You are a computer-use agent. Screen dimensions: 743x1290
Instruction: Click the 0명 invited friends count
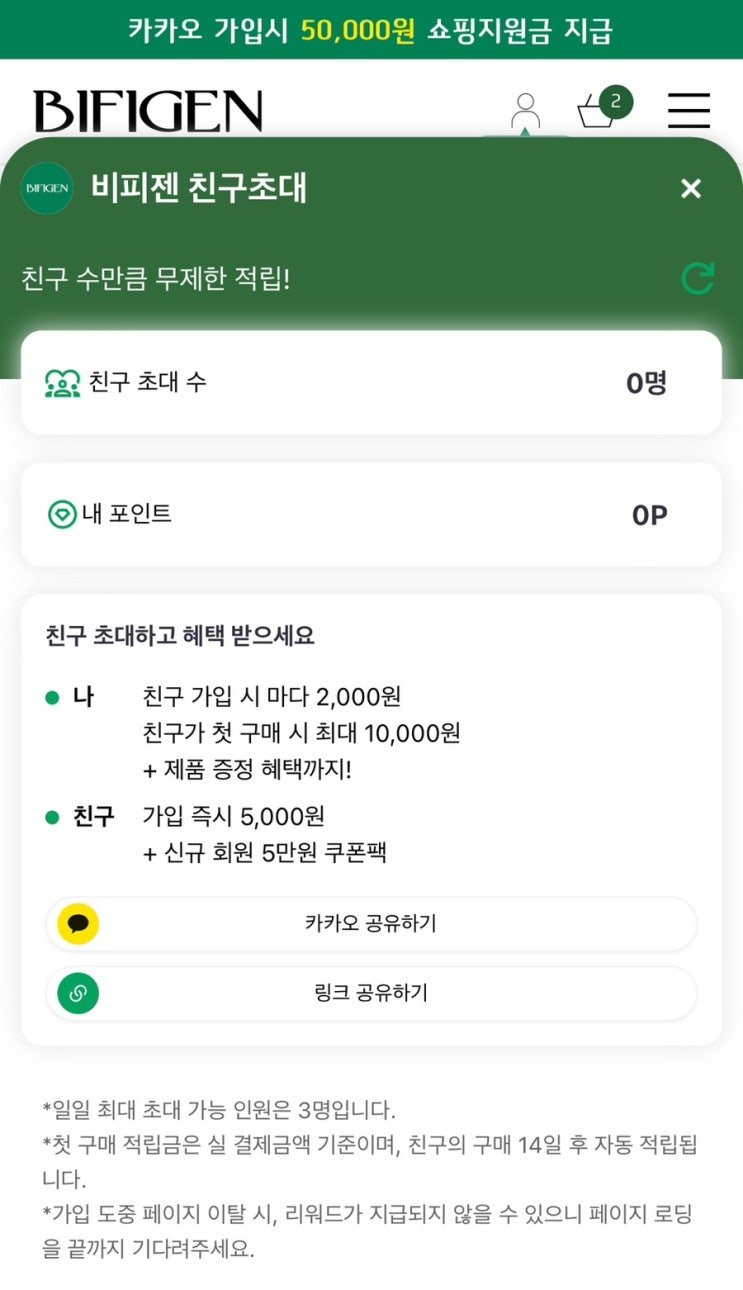point(646,383)
